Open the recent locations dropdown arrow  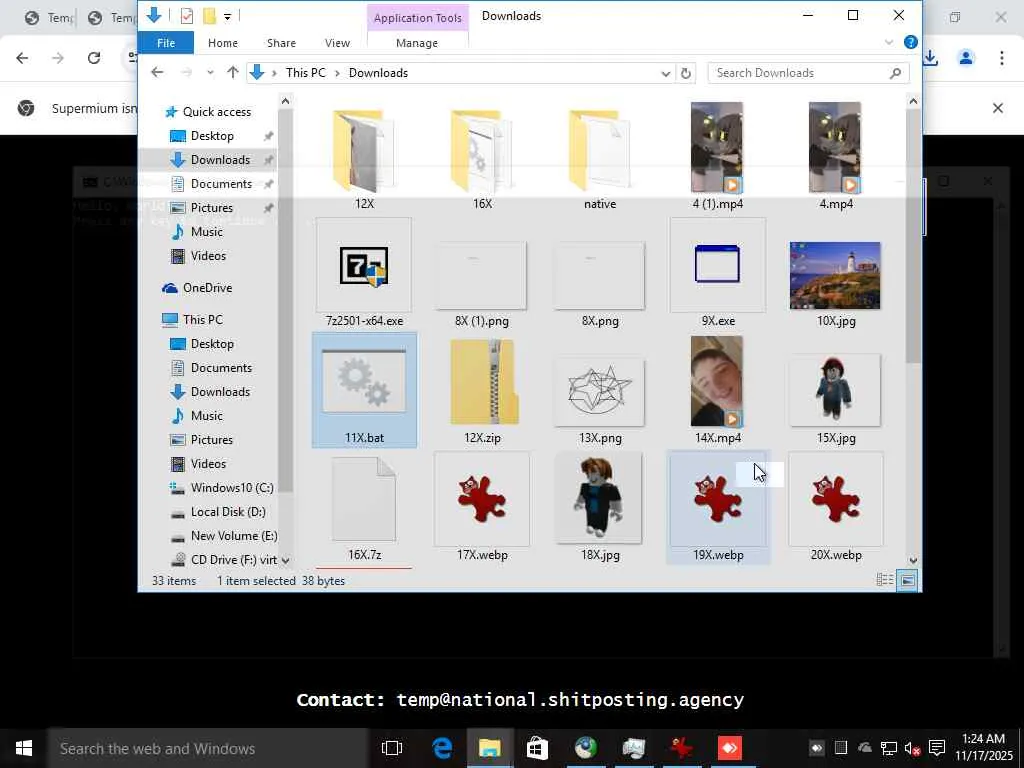point(210,73)
